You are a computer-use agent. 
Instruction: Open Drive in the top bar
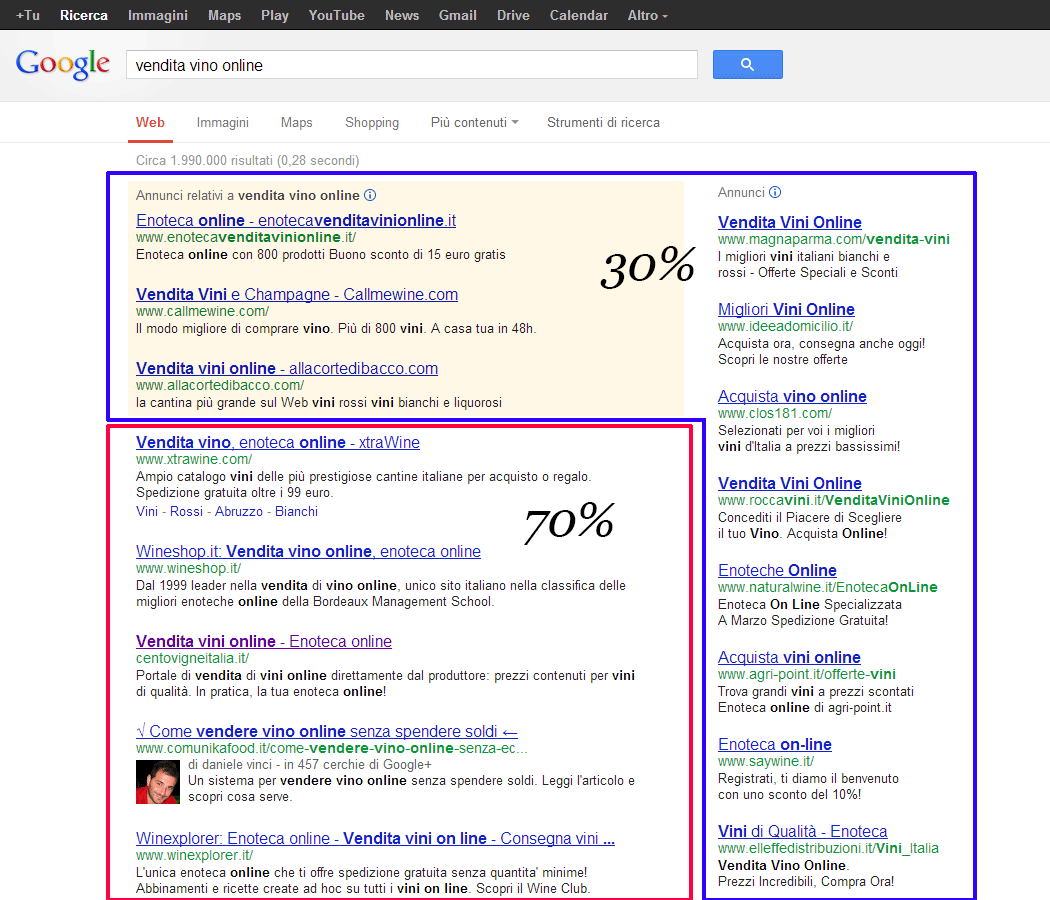tap(513, 15)
